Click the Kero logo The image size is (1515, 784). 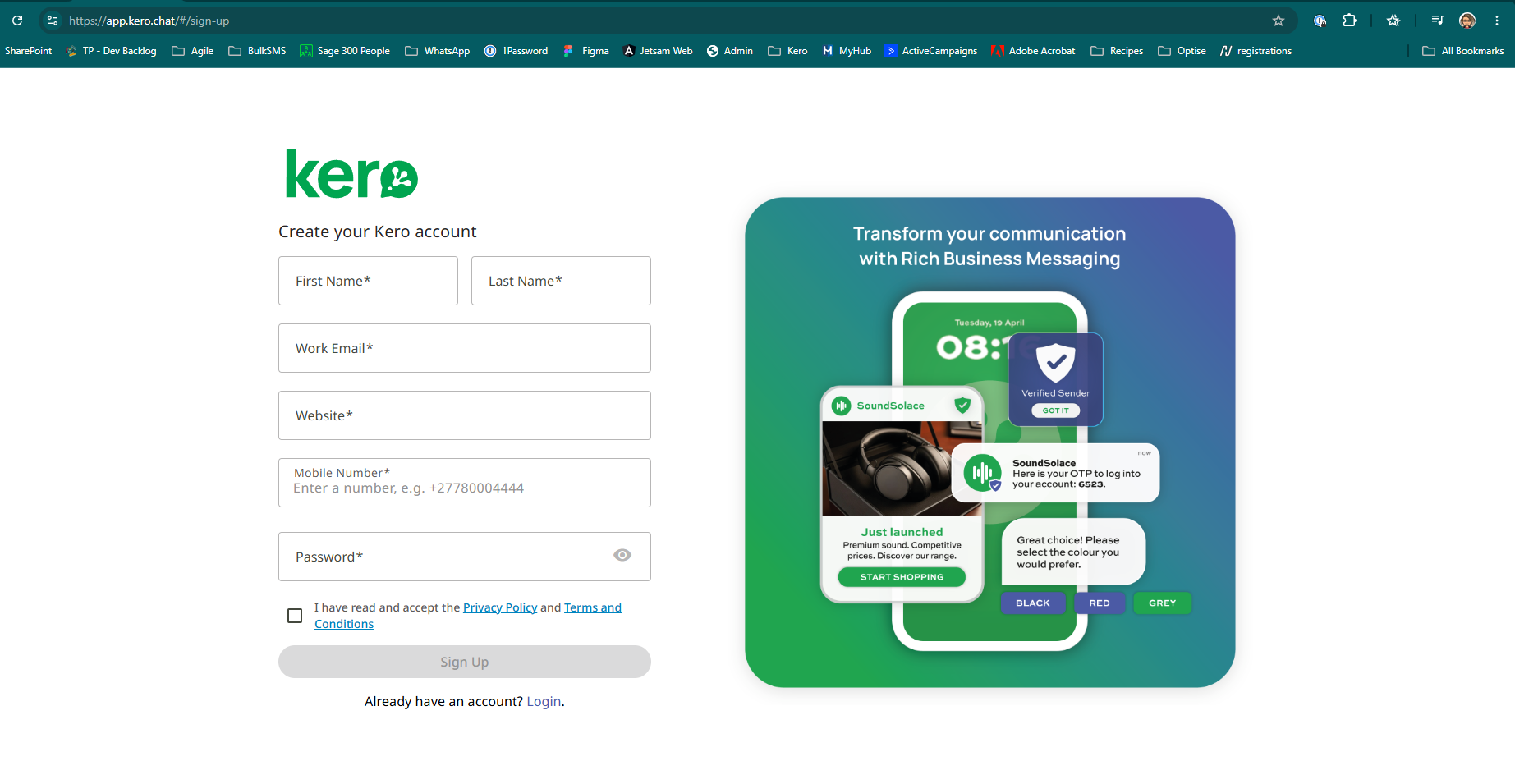click(351, 174)
